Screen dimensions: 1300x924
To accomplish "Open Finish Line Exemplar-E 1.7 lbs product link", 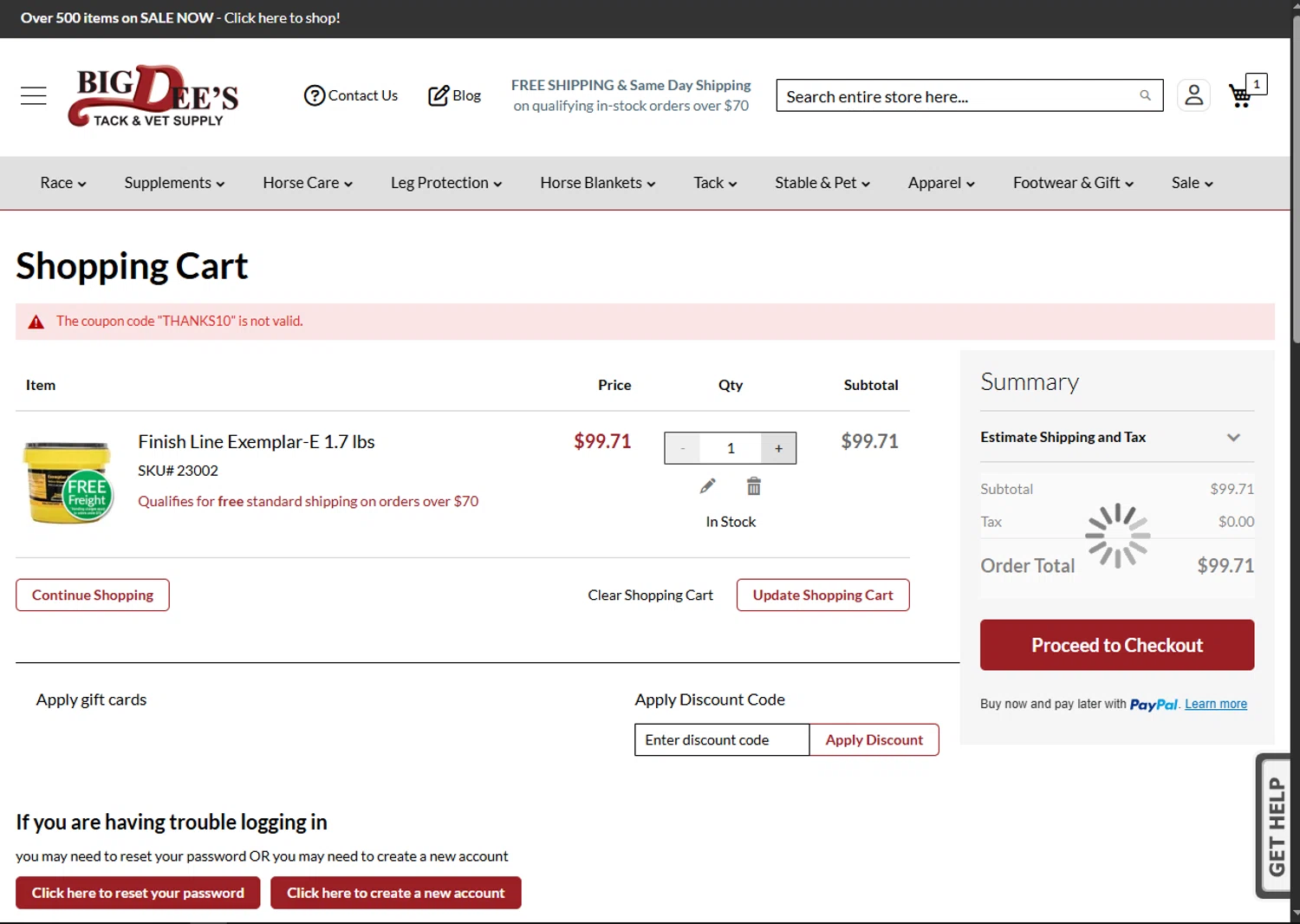I will click(257, 441).
